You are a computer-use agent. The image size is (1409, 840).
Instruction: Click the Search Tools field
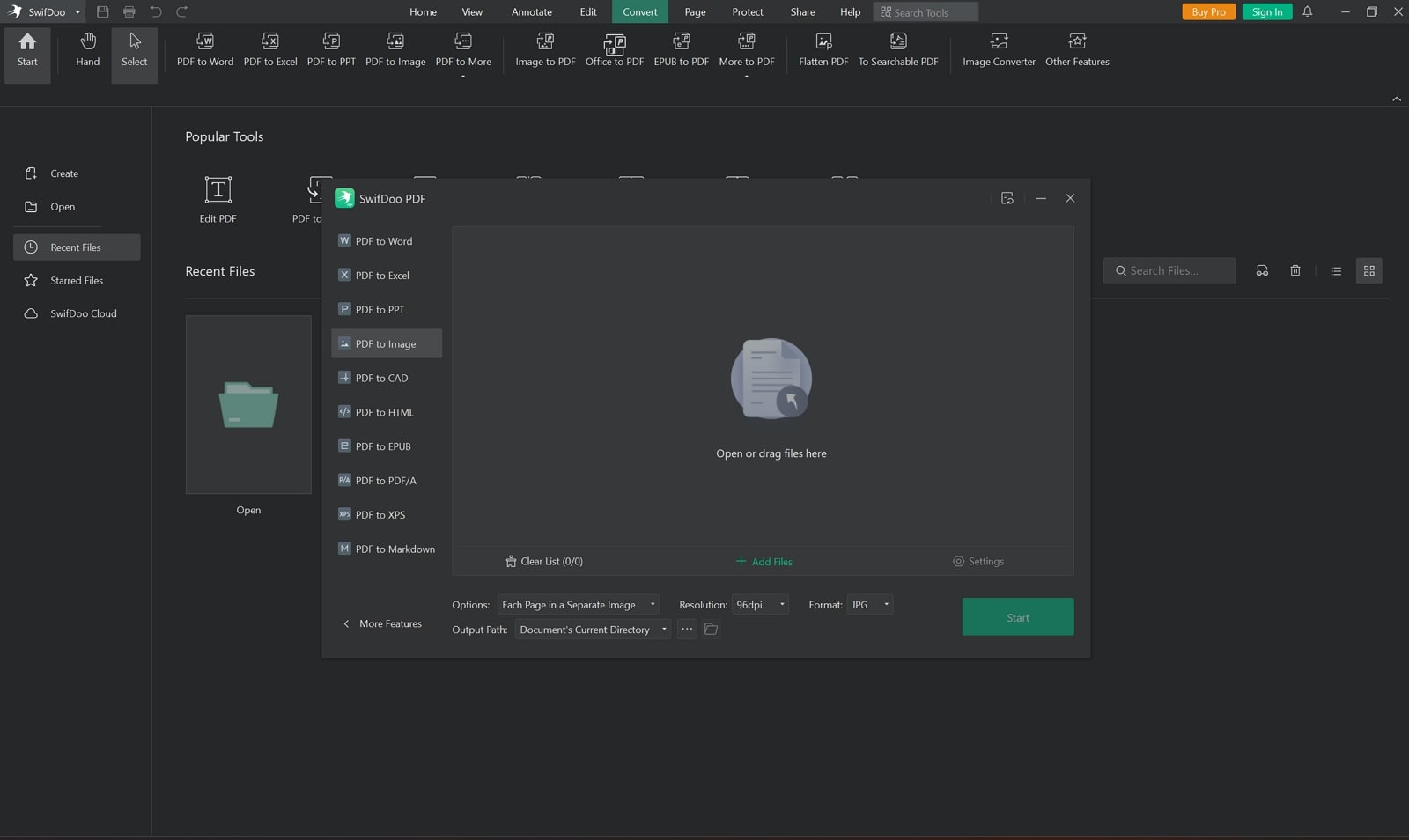(x=926, y=12)
